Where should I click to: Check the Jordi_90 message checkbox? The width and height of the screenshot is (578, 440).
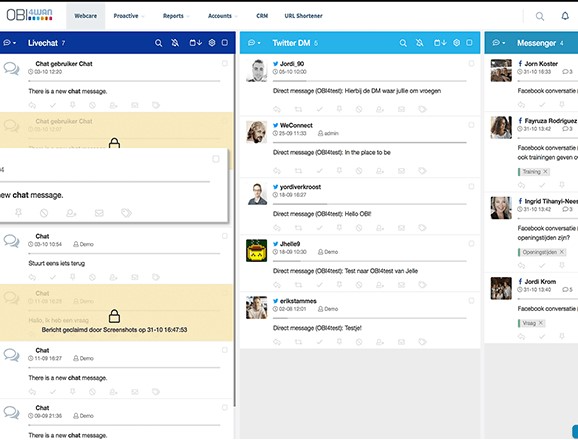[471, 63]
